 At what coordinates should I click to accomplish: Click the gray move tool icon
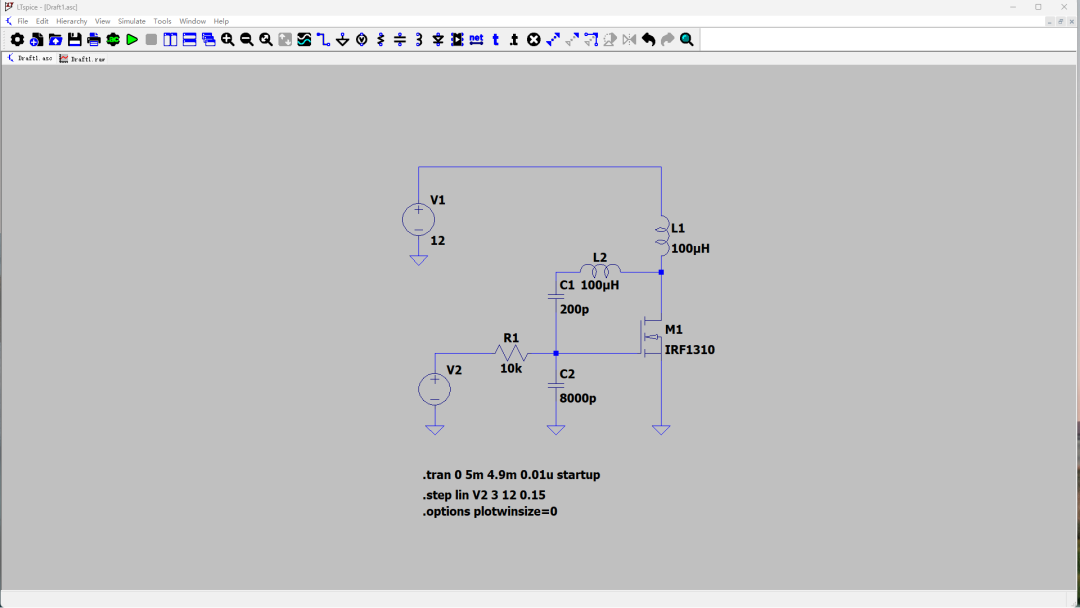[x=572, y=40]
